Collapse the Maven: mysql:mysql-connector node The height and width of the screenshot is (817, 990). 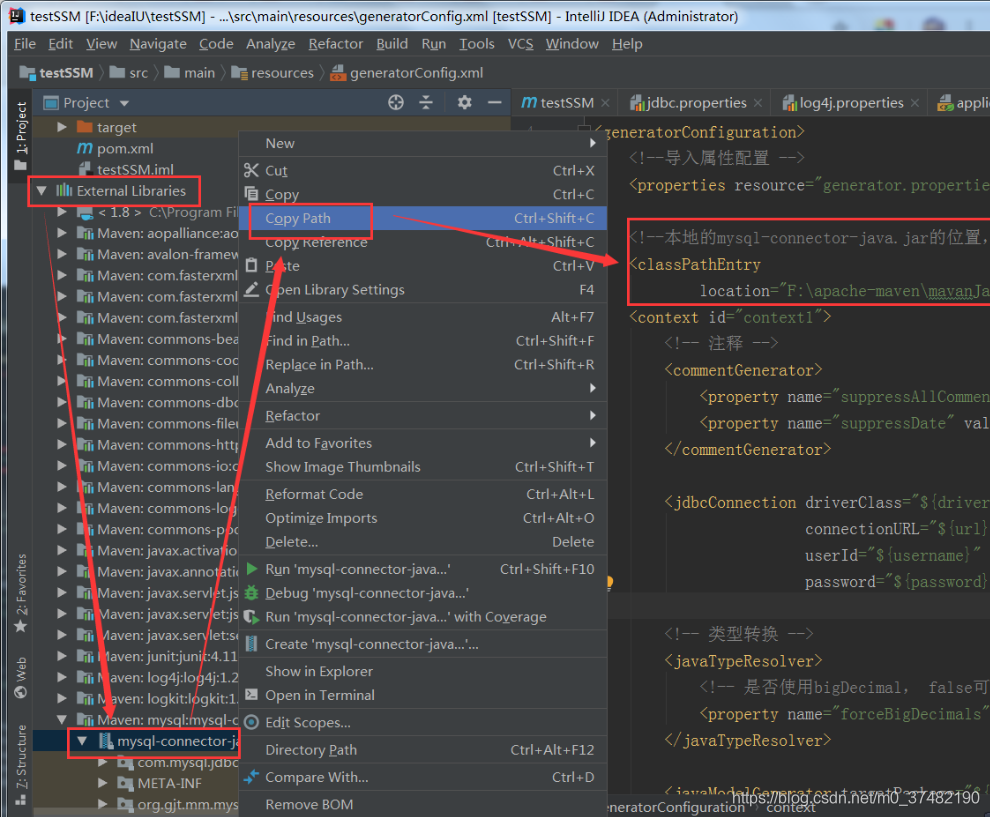coord(62,719)
